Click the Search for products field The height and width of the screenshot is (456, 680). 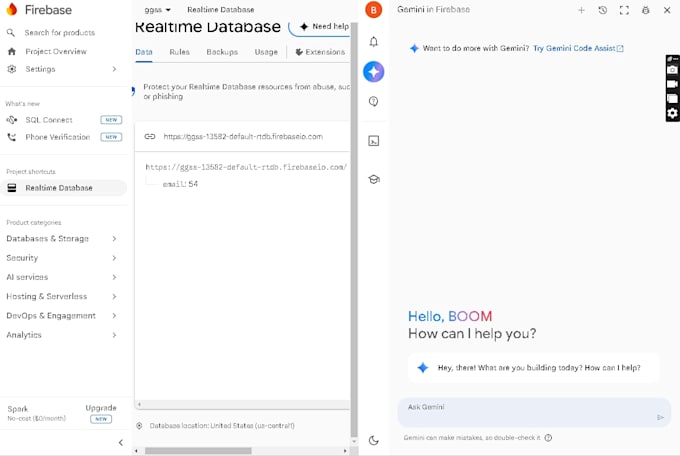(x=59, y=33)
